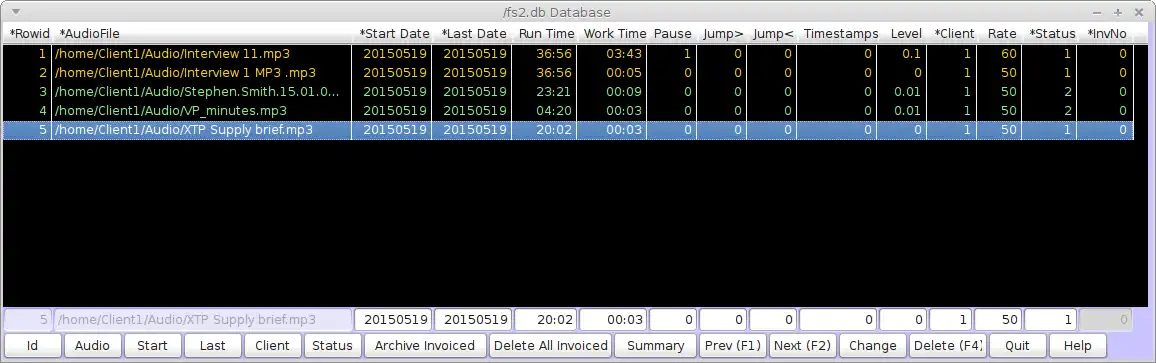The image size is (1156, 363).
Task: Click Archive Invoiced button
Action: 425,345
